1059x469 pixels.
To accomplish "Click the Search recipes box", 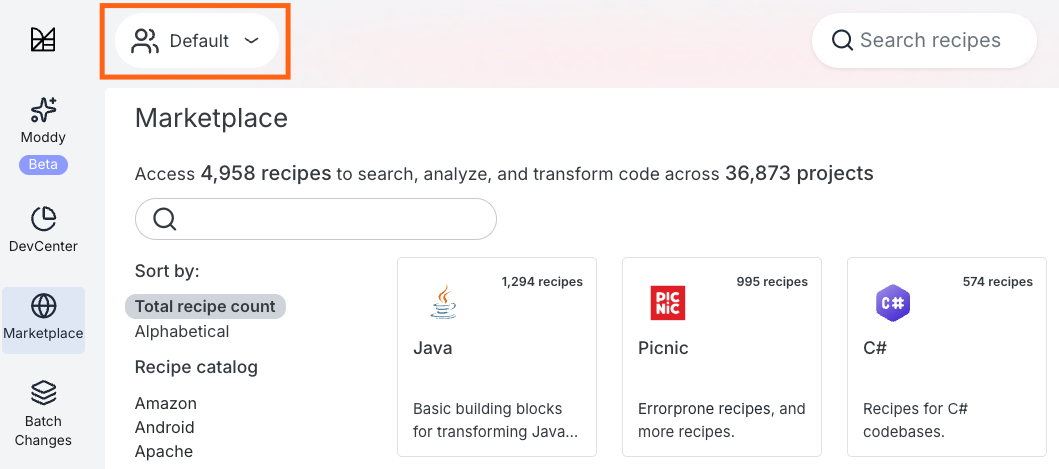I will (930, 41).
